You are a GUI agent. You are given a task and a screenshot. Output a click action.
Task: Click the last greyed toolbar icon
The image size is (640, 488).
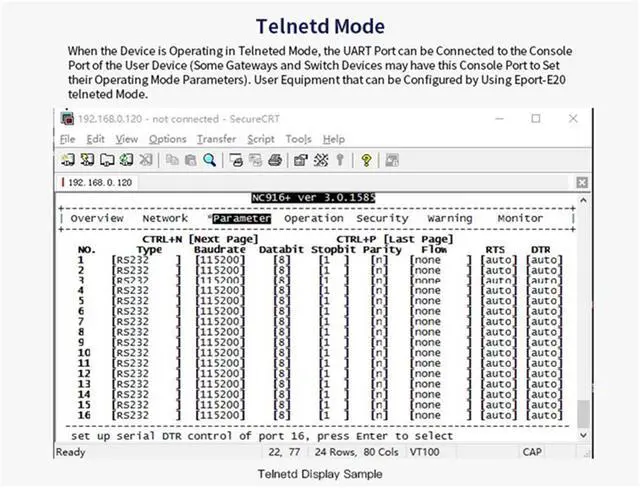(x=392, y=160)
